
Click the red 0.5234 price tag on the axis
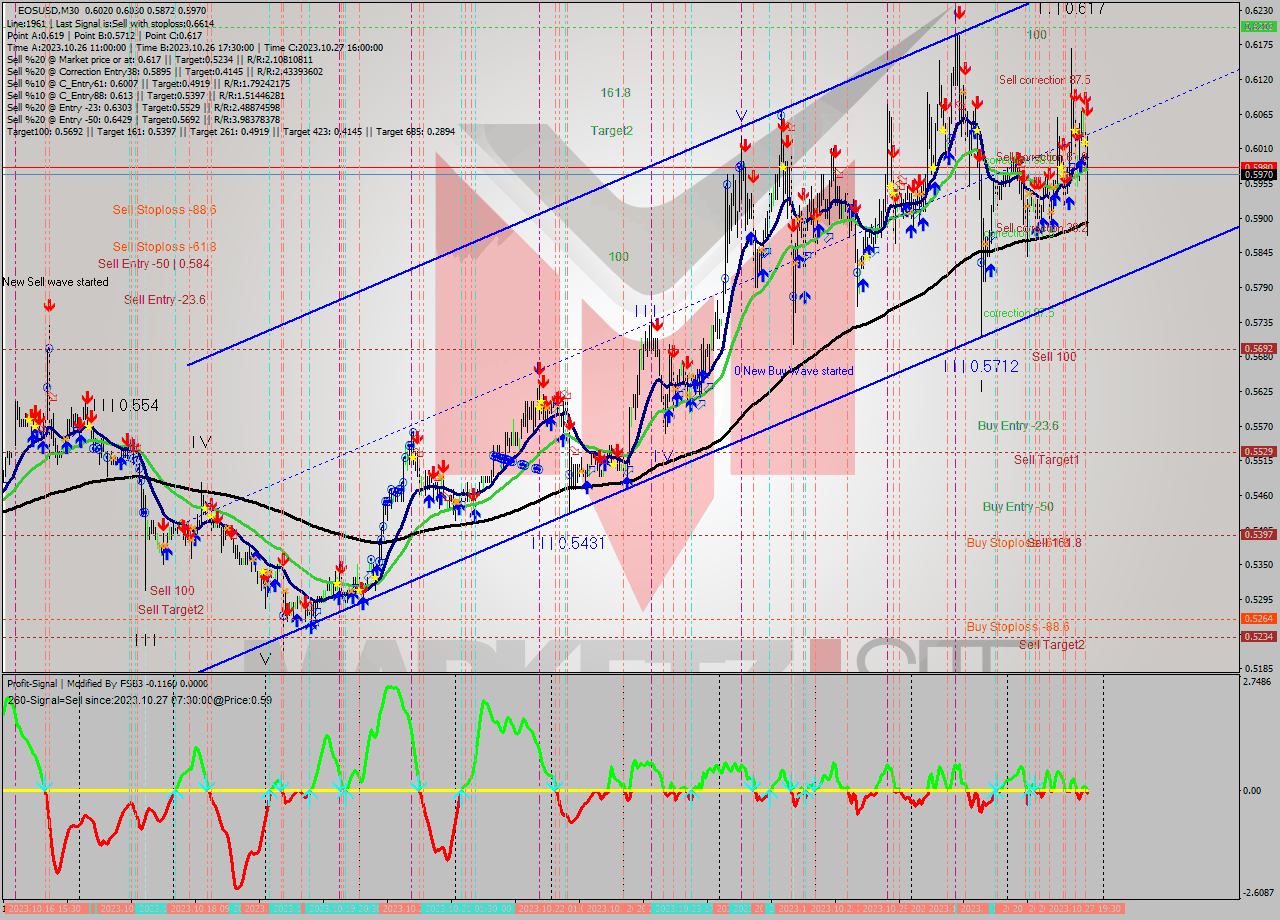tap(1257, 636)
